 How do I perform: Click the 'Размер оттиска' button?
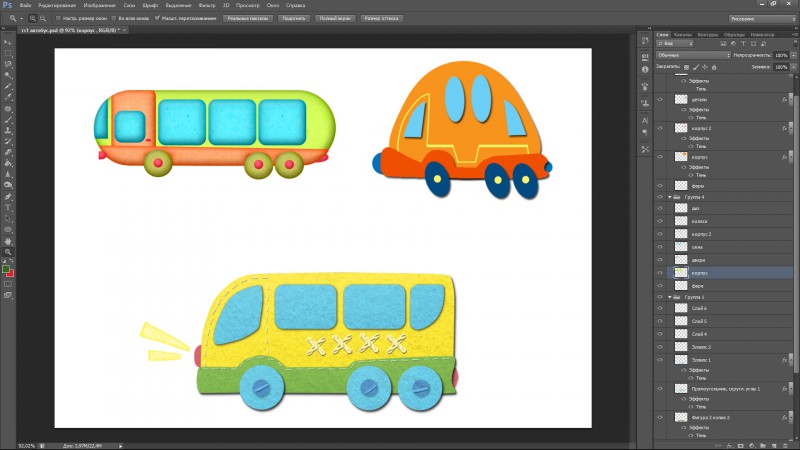(382, 18)
